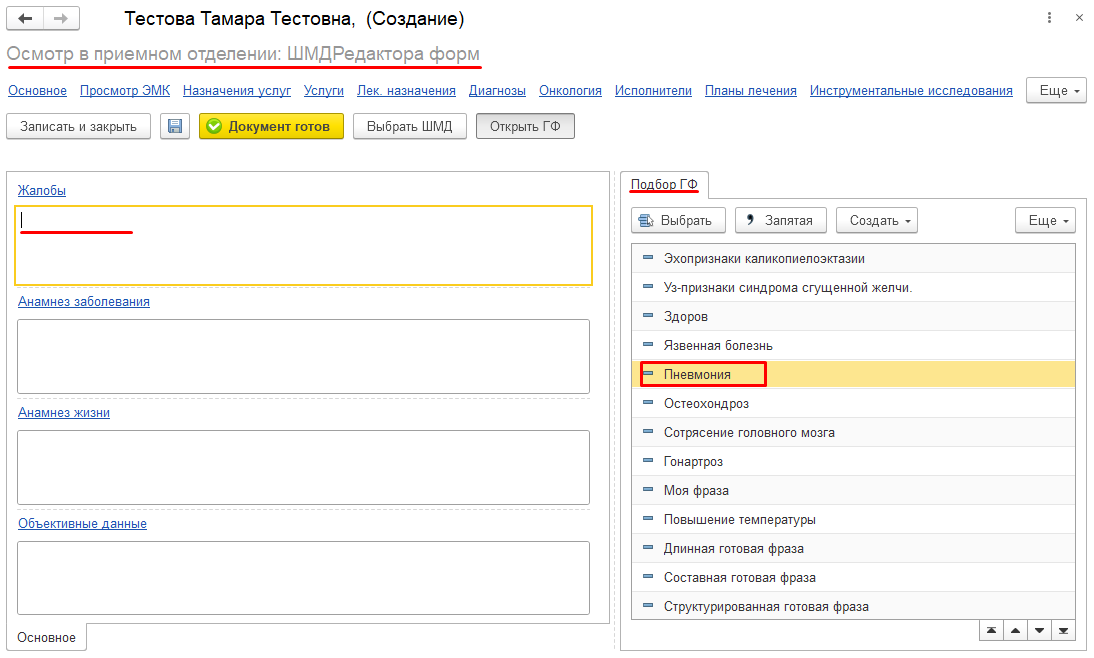Select the phrase Эхопризнаки каликопиелоэктазии
This screenshot has height=658, width=1094.
(x=853, y=258)
